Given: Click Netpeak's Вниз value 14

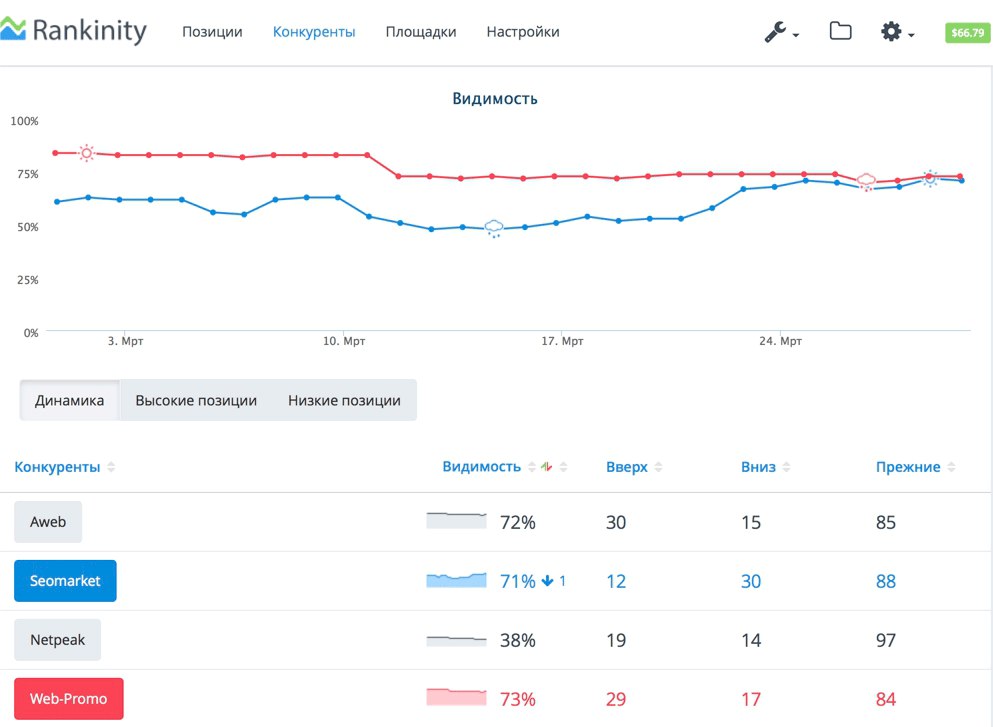Looking at the screenshot, I should pyautogui.click(x=751, y=640).
